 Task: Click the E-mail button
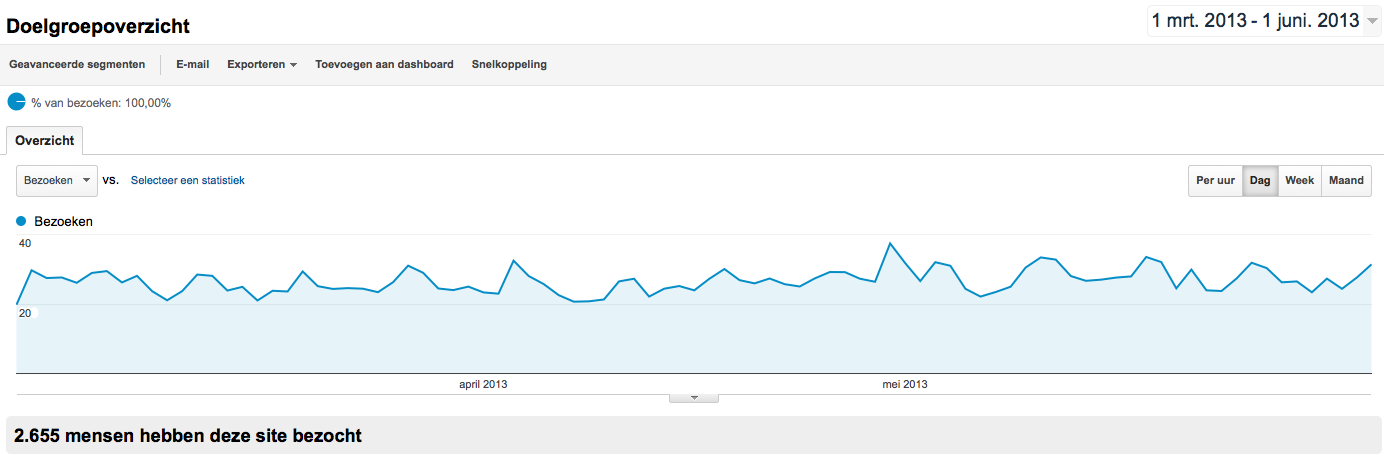[x=192, y=64]
